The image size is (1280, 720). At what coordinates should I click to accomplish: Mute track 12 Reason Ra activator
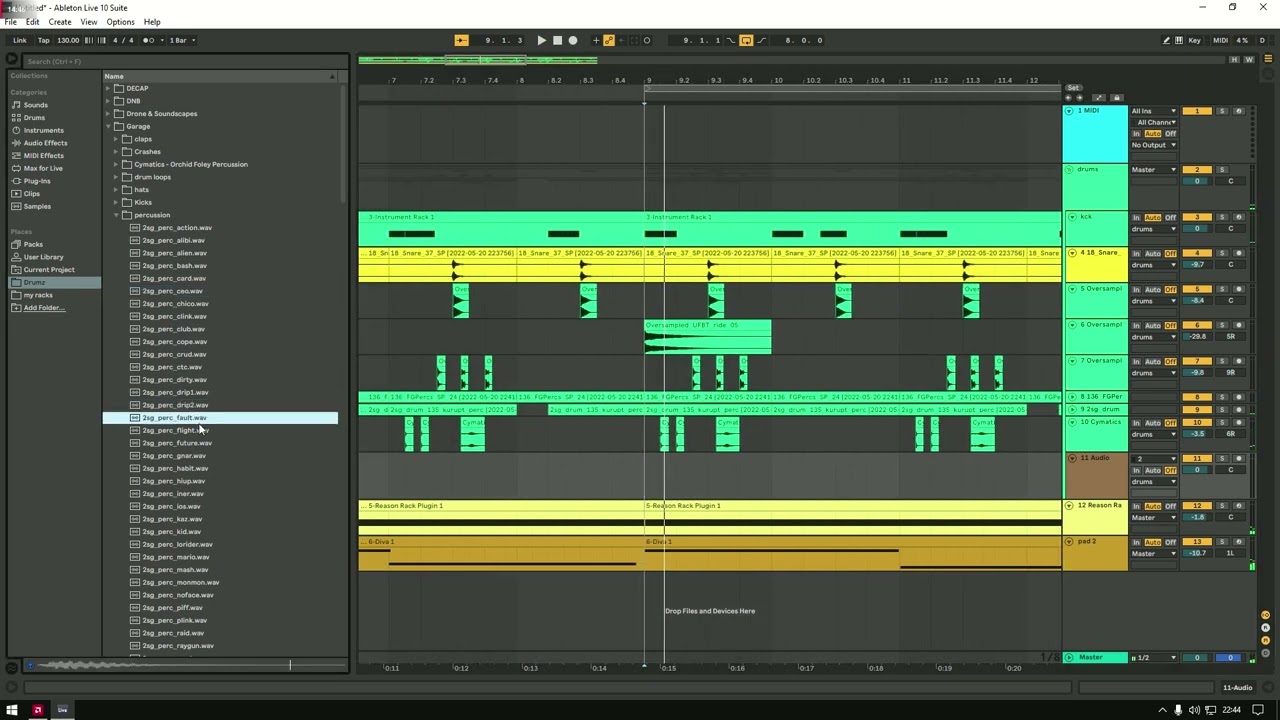1197,506
